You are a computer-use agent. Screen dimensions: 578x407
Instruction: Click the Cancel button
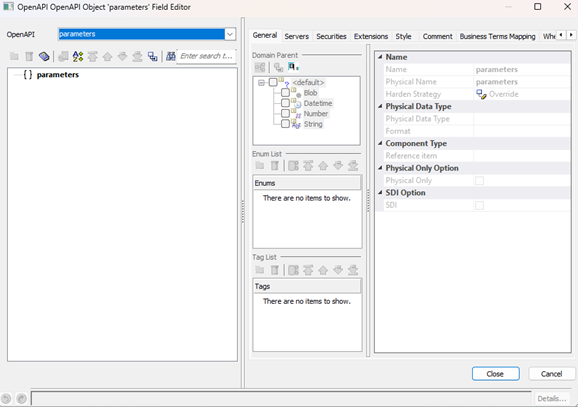551,374
